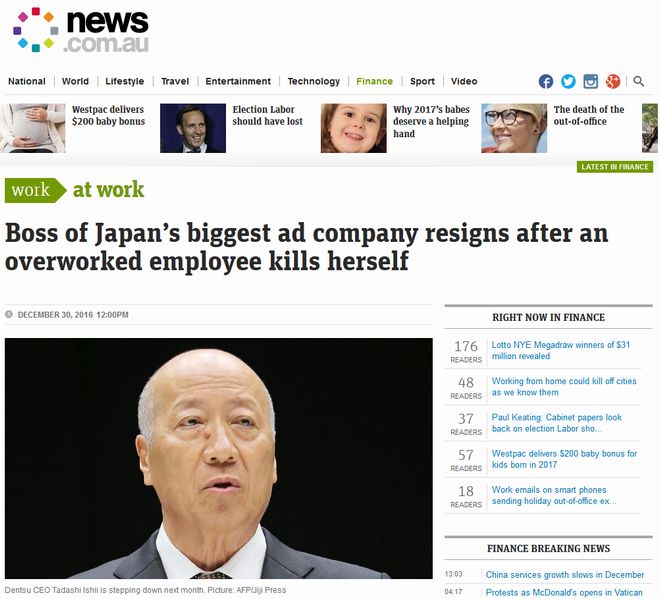Read China services growth slows article

point(565,575)
